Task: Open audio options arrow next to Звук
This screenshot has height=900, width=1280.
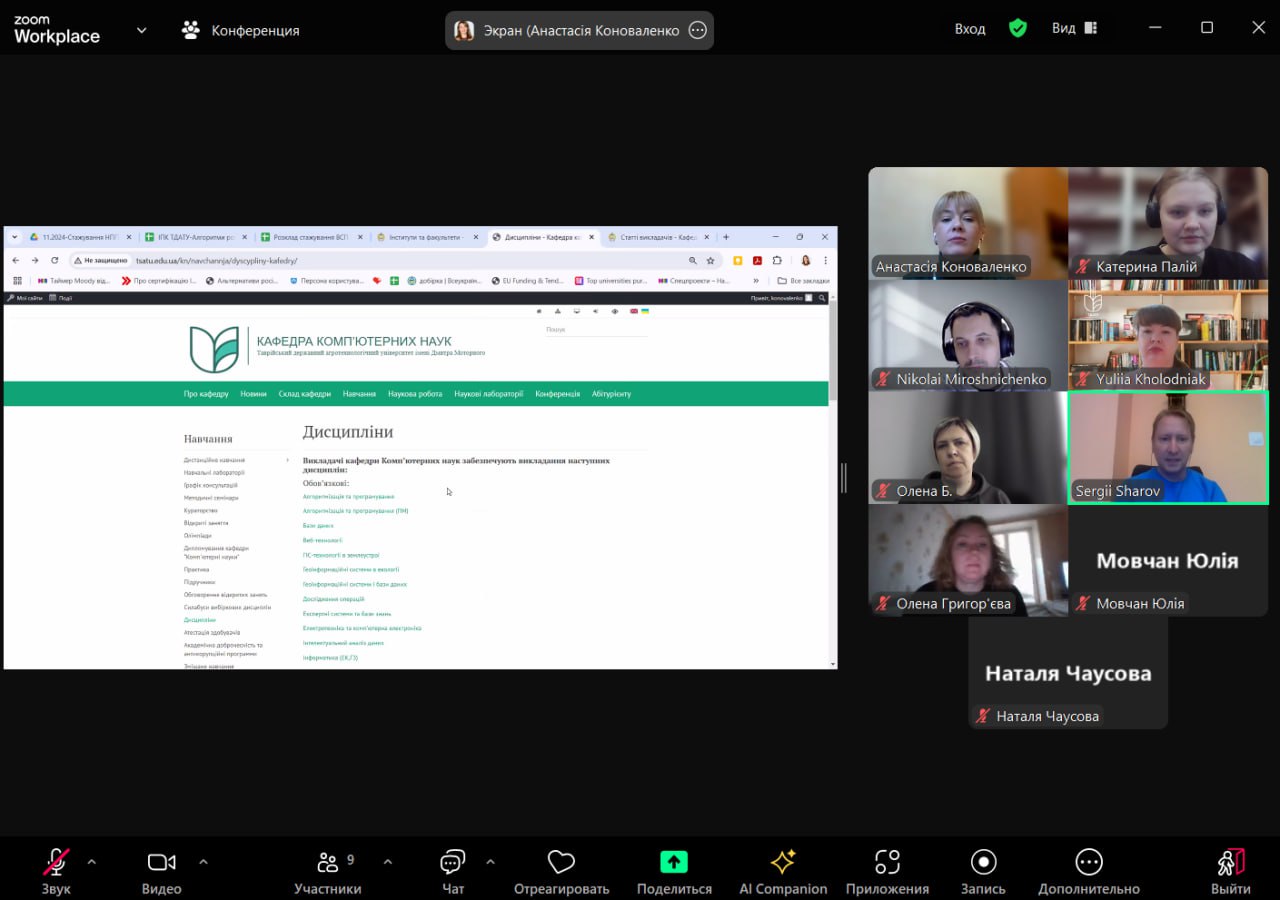Action: pyautogui.click(x=92, y=861)
